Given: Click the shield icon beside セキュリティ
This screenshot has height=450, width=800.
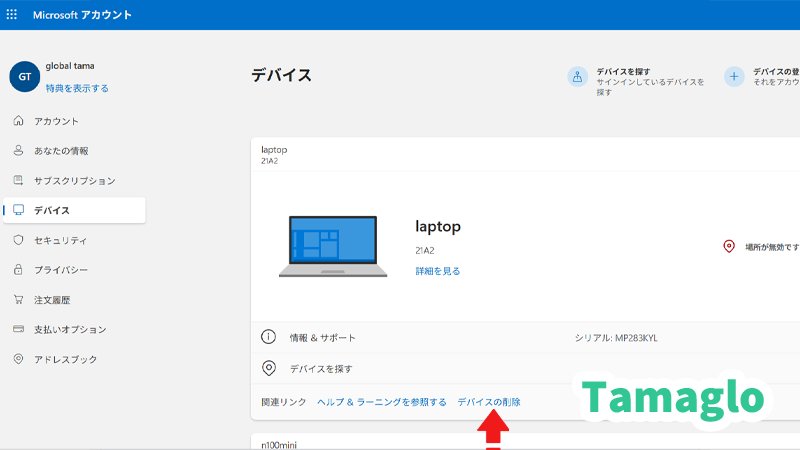Looking at the screenshot, I should tap(18, 240).
